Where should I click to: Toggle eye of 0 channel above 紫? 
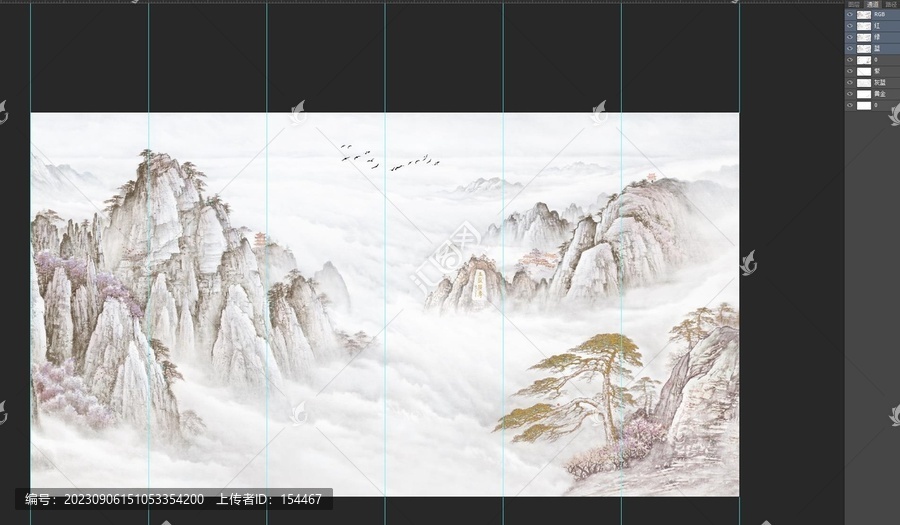coord(849,60)
